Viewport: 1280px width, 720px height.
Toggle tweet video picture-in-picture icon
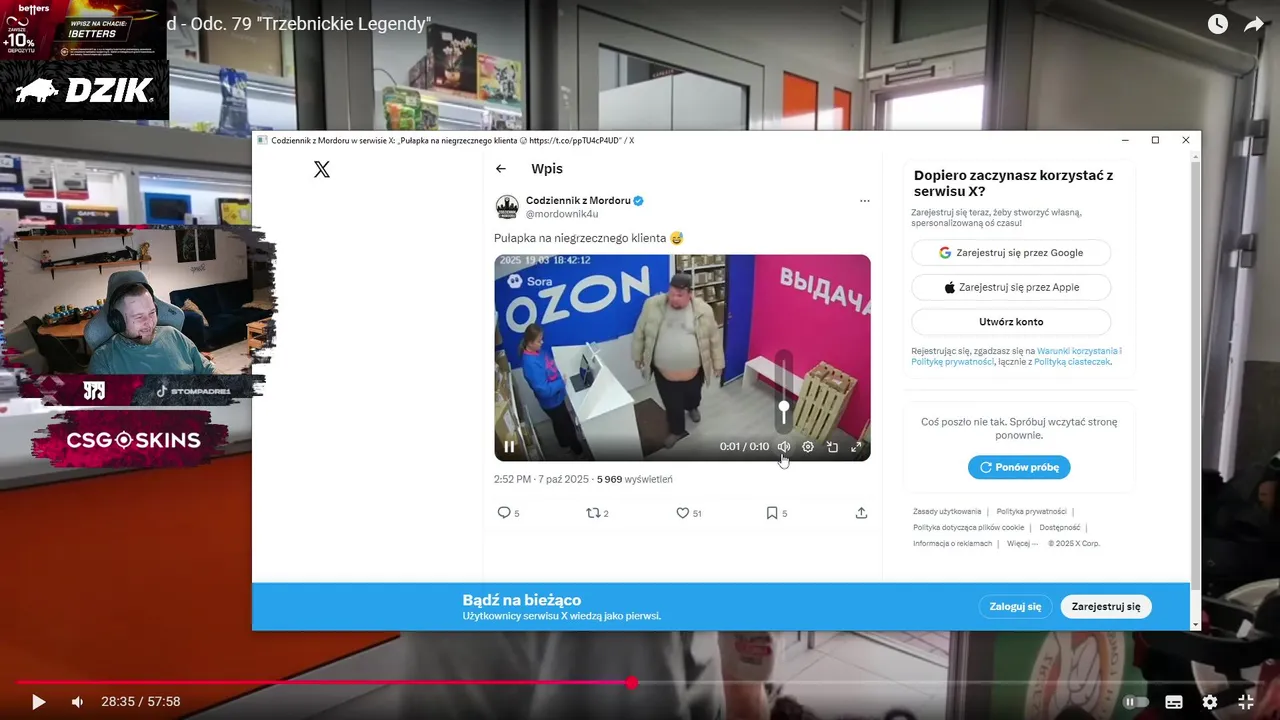coord(832,447)
